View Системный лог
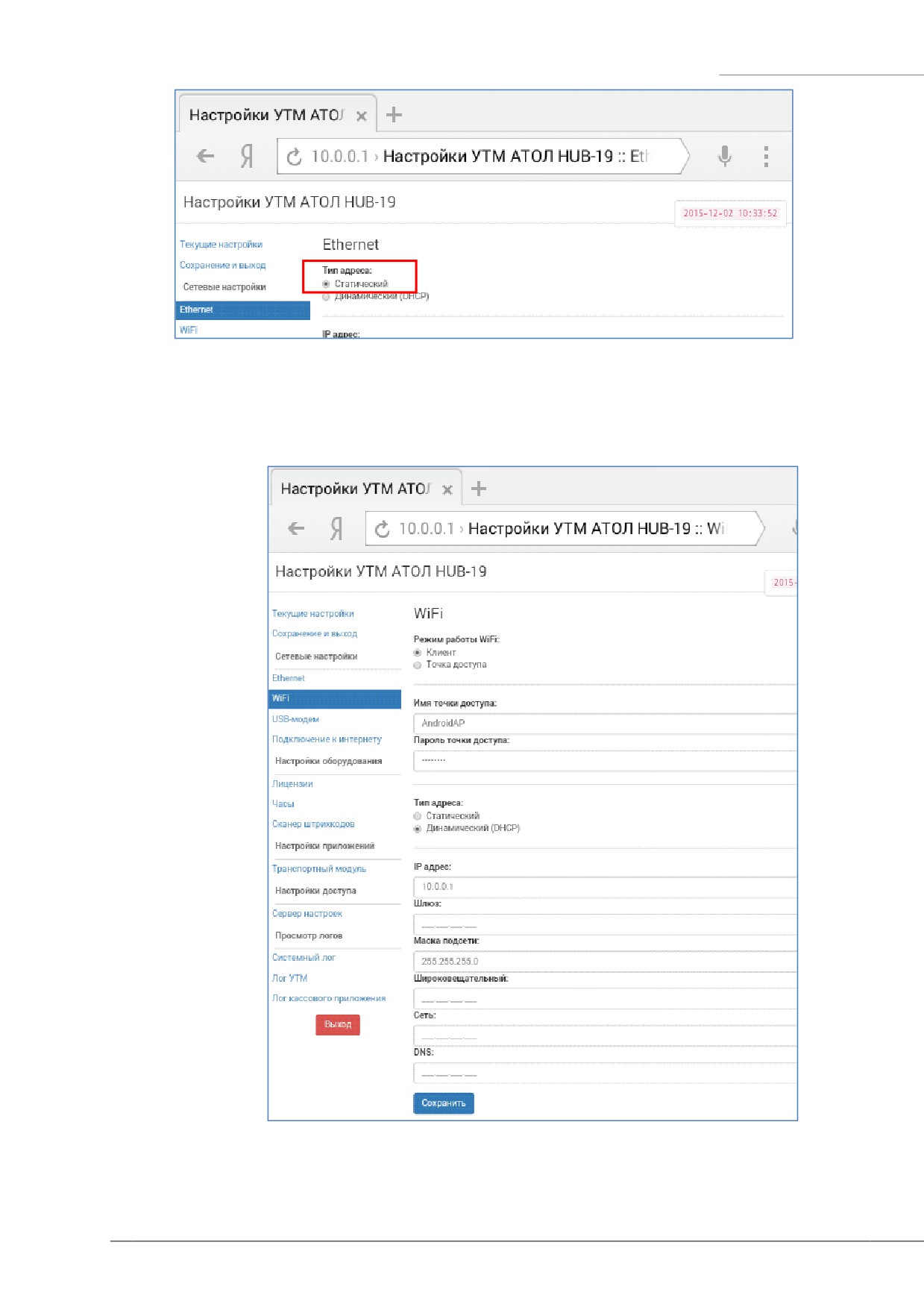The width and height of the screenshot is (924, 1307). [x=304, y=958]
